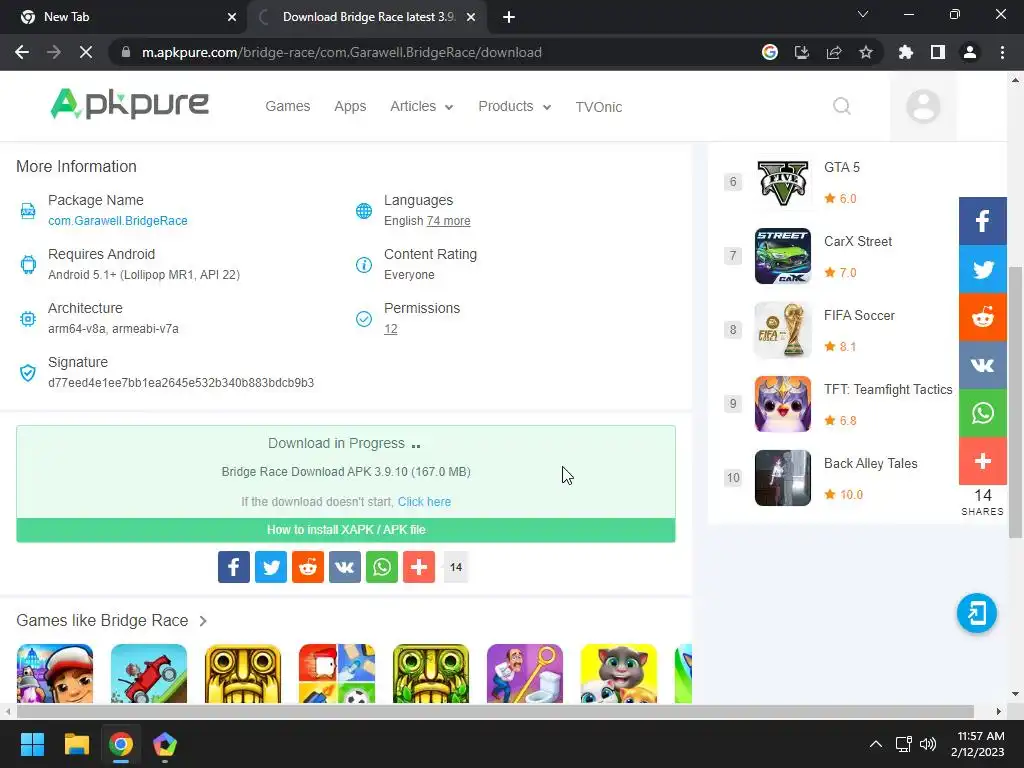Click the install app icon in address bar
1024x768 pixels.
coord(802,52)
